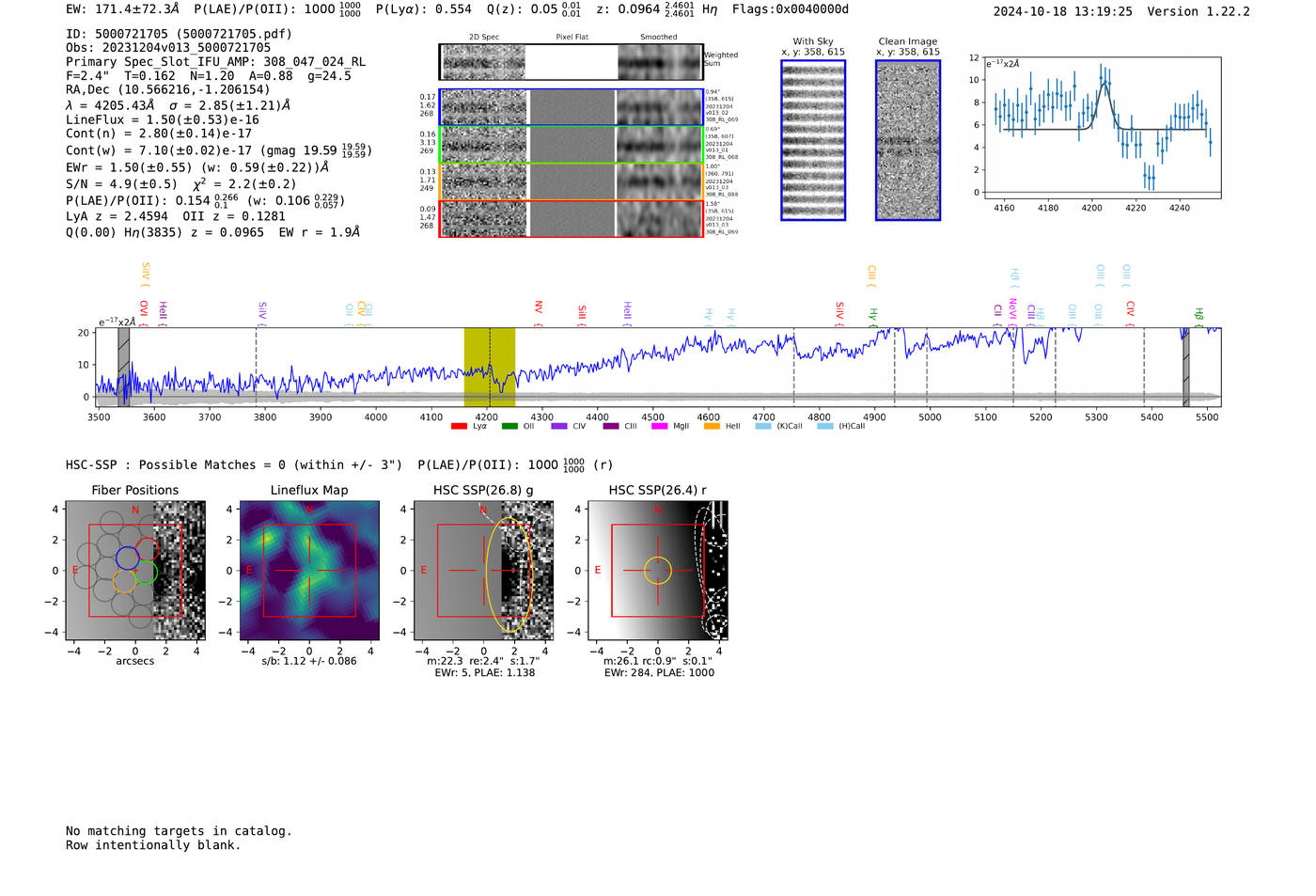Open the HSC SSP(26.8) g image
The image size is (1316, 896).
(483, 571)
